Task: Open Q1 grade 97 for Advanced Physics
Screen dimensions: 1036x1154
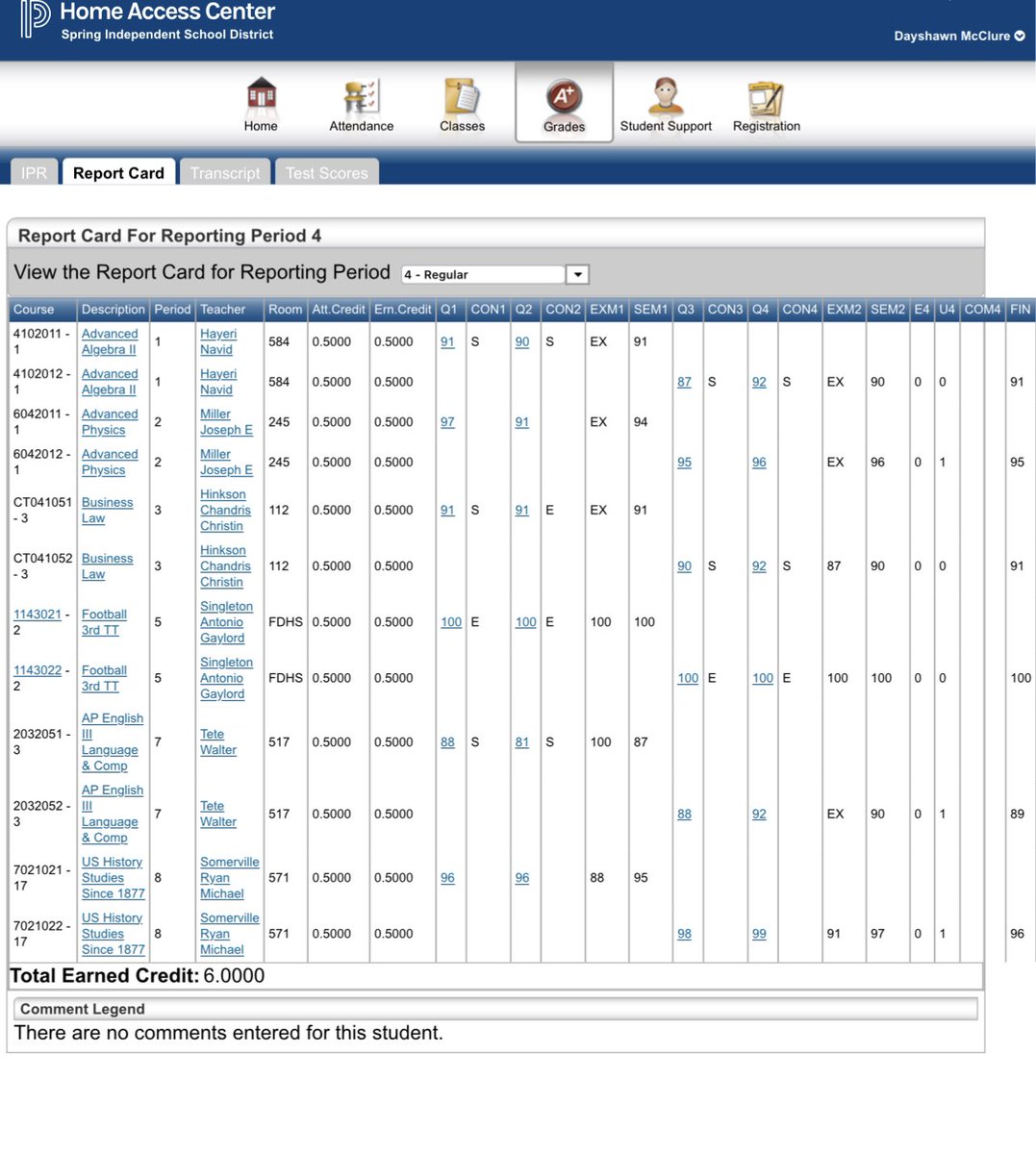Action: pos(447,422)
